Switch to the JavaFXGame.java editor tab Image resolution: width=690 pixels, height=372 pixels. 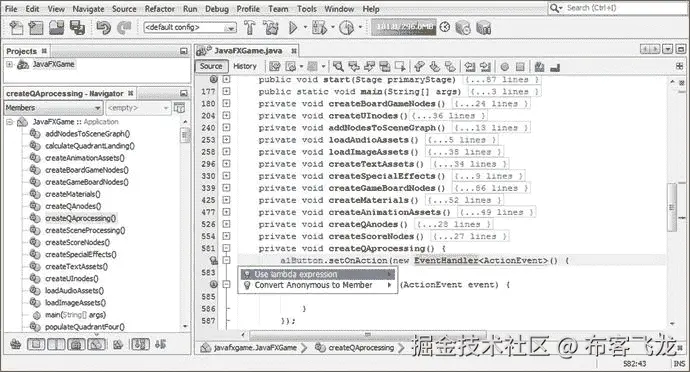(247, 51)
